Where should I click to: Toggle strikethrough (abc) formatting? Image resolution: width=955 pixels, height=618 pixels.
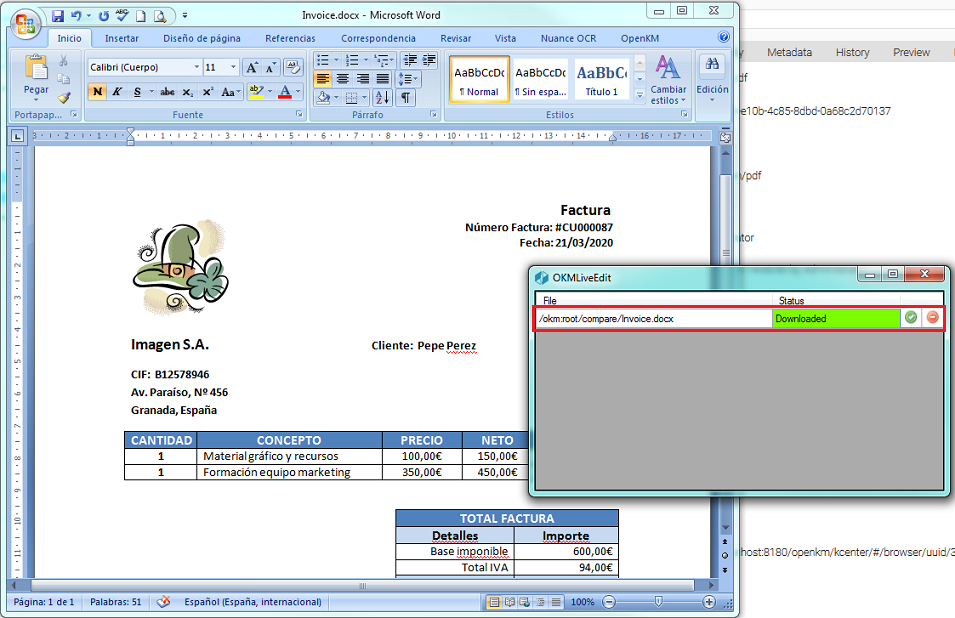[167, 92]
